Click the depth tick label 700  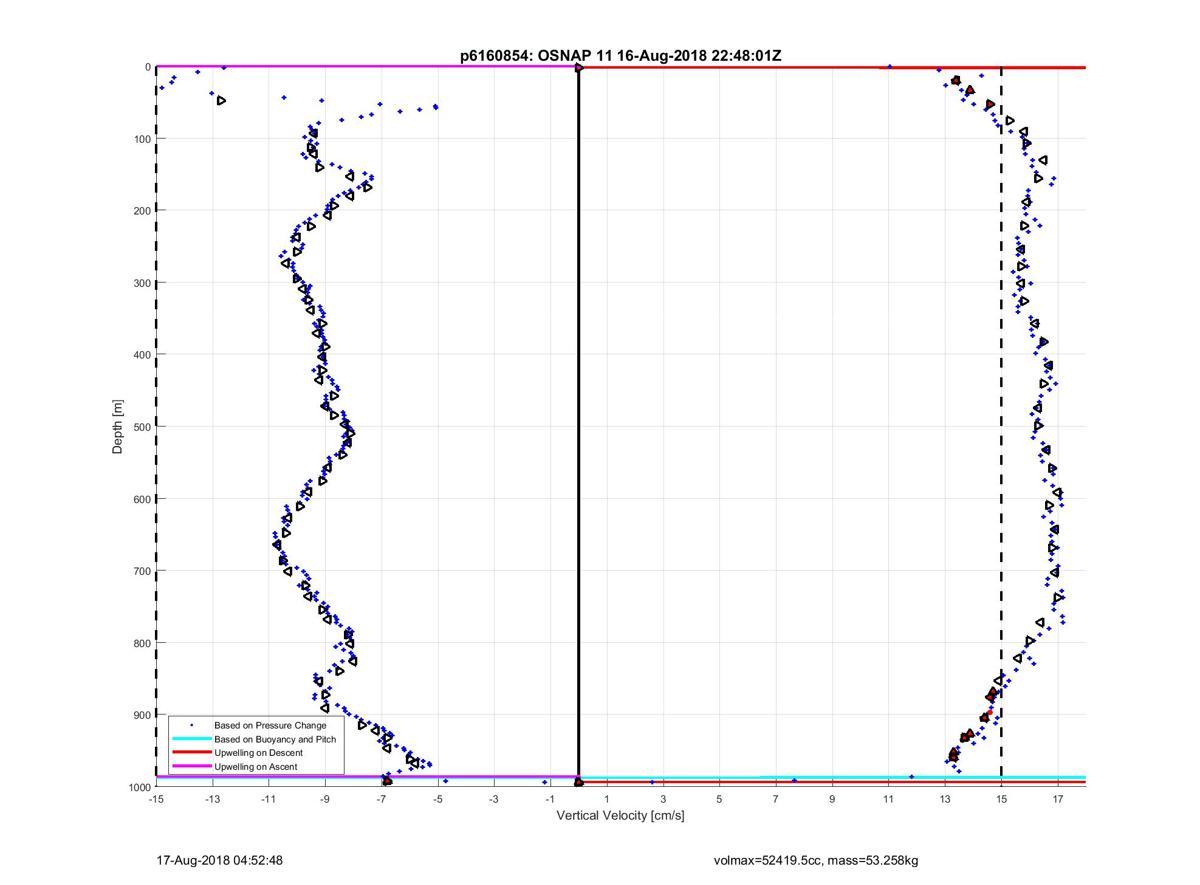(142, 571)
